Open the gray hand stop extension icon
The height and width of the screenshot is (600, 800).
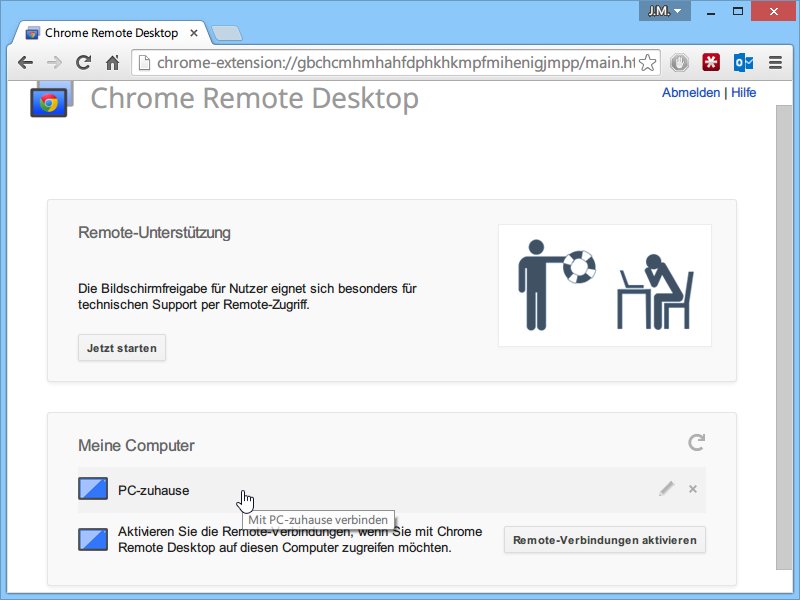(x=679, y=63)
